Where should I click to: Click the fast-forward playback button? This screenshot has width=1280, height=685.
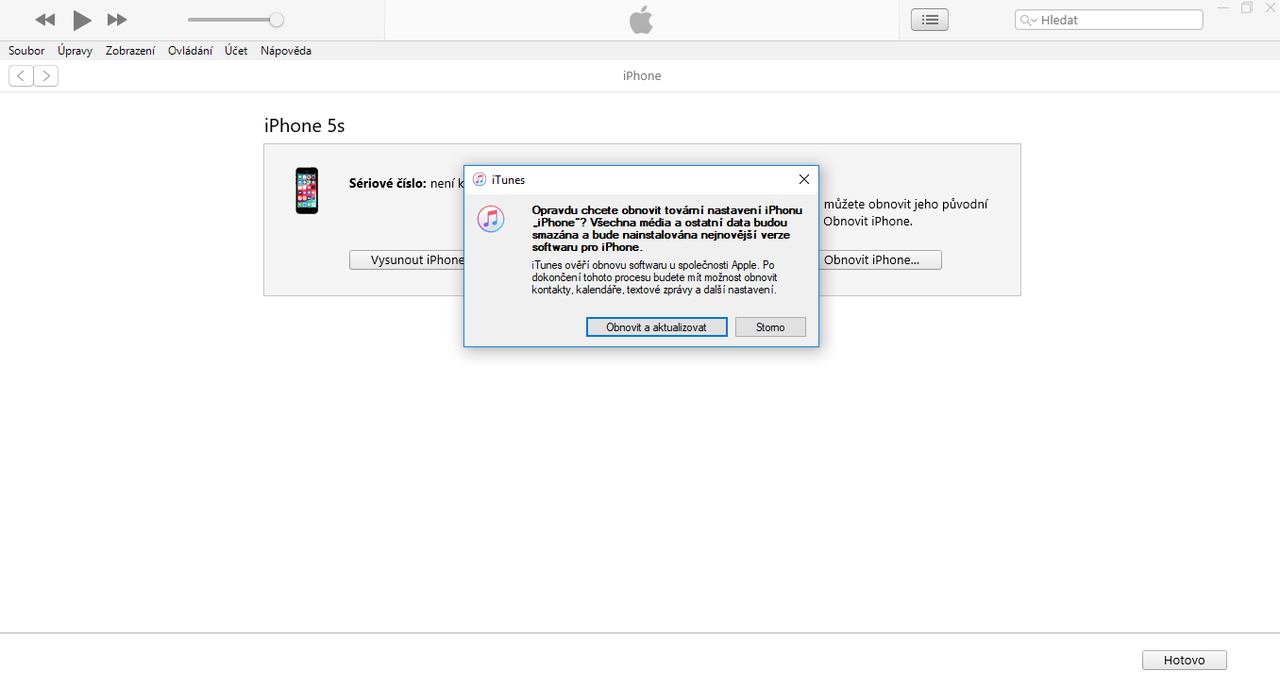(x=117, y=20)
